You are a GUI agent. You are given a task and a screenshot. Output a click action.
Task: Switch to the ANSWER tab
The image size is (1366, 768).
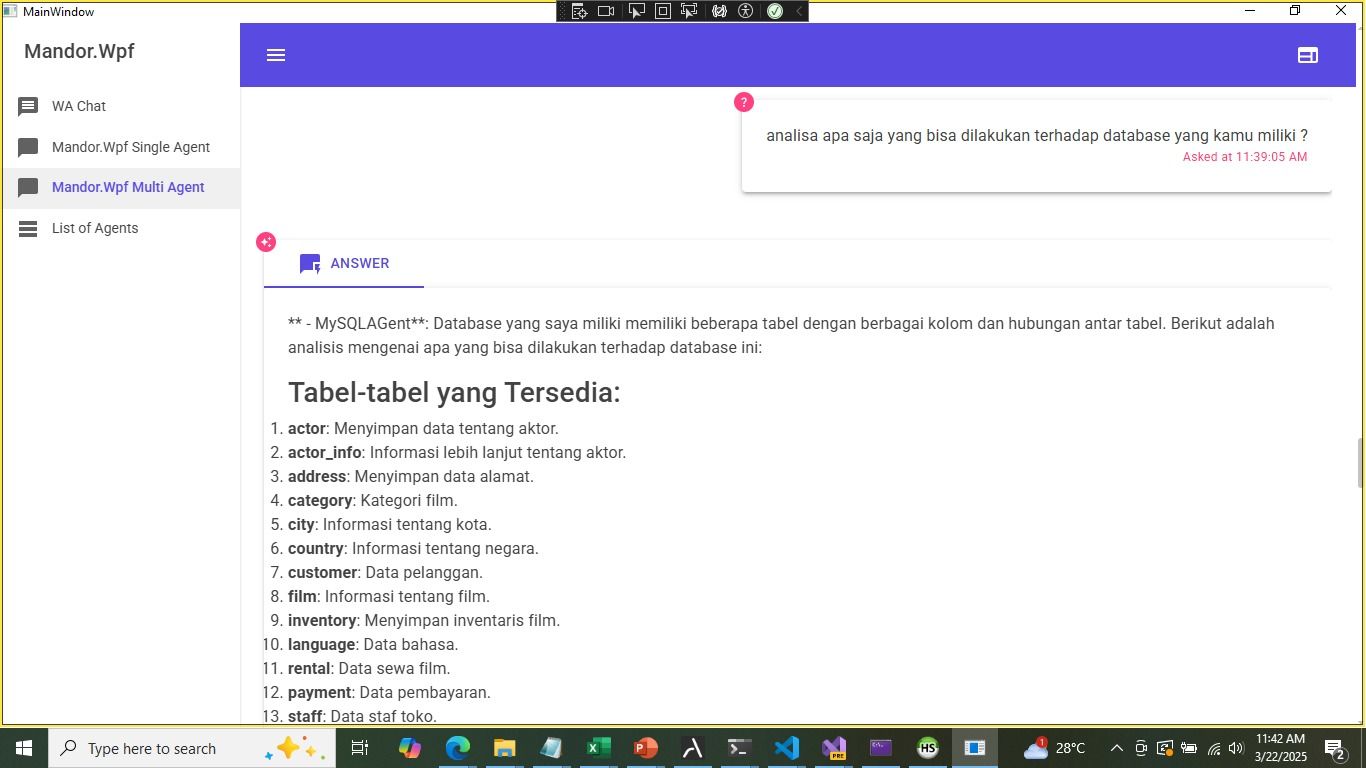[x=344, y=264]
